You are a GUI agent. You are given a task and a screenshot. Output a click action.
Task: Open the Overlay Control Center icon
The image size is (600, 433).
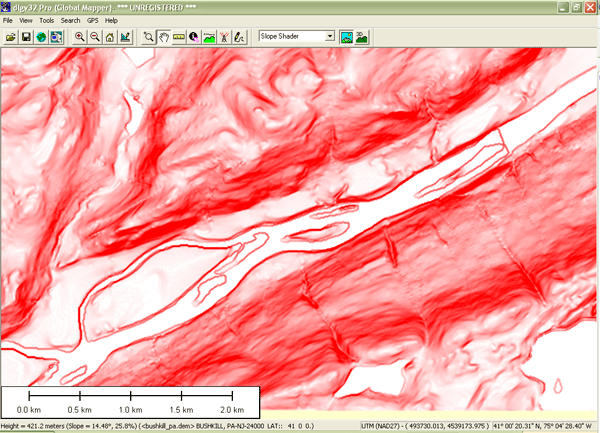(x=56, y=36)
